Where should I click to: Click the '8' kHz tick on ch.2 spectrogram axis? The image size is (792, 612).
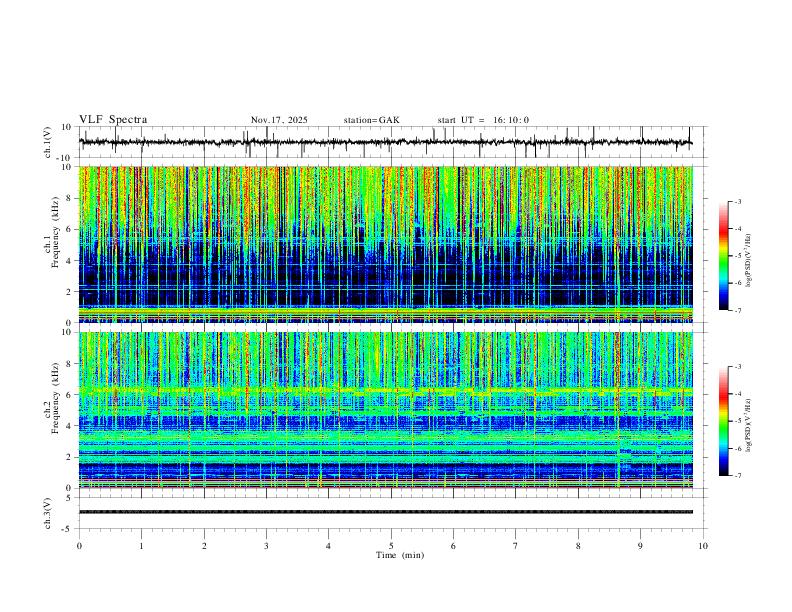pos(69,364)
